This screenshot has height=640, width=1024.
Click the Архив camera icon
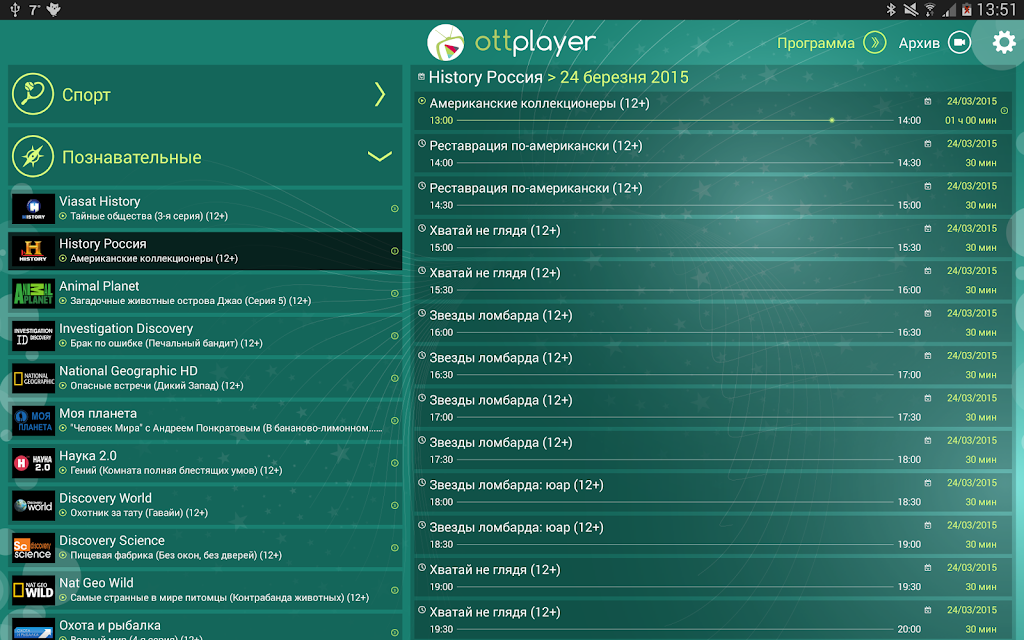(959, 42)
